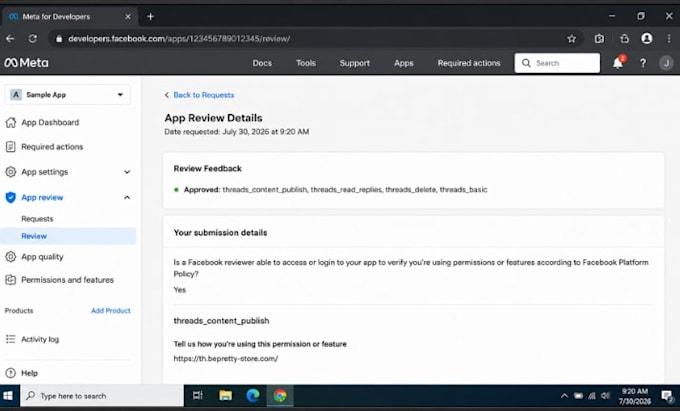Open Required actions in top navigation
680x411 pixels.
pos(469,63)
